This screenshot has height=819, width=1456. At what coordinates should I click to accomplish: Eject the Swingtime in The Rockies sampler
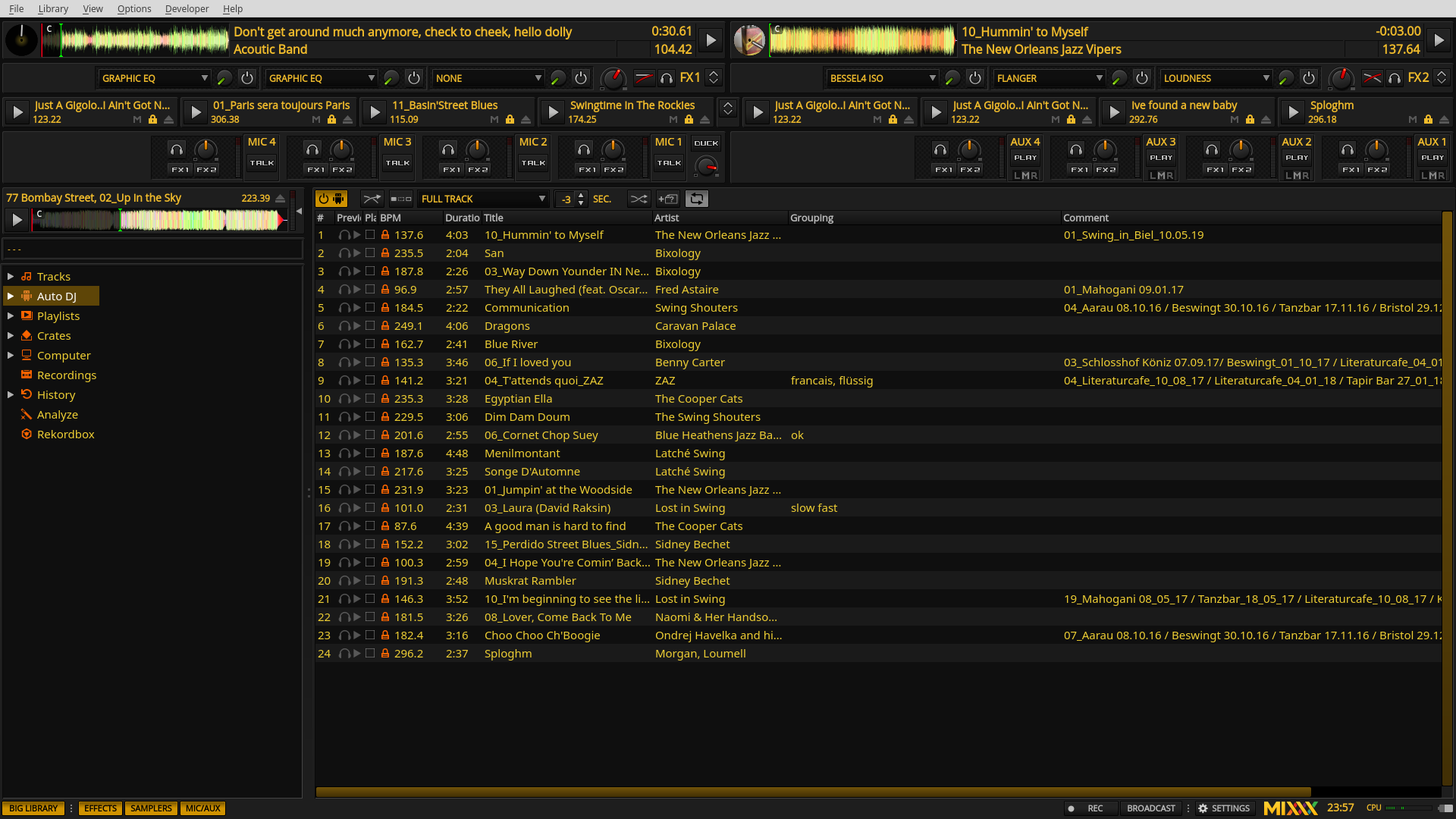pos(705,120)
